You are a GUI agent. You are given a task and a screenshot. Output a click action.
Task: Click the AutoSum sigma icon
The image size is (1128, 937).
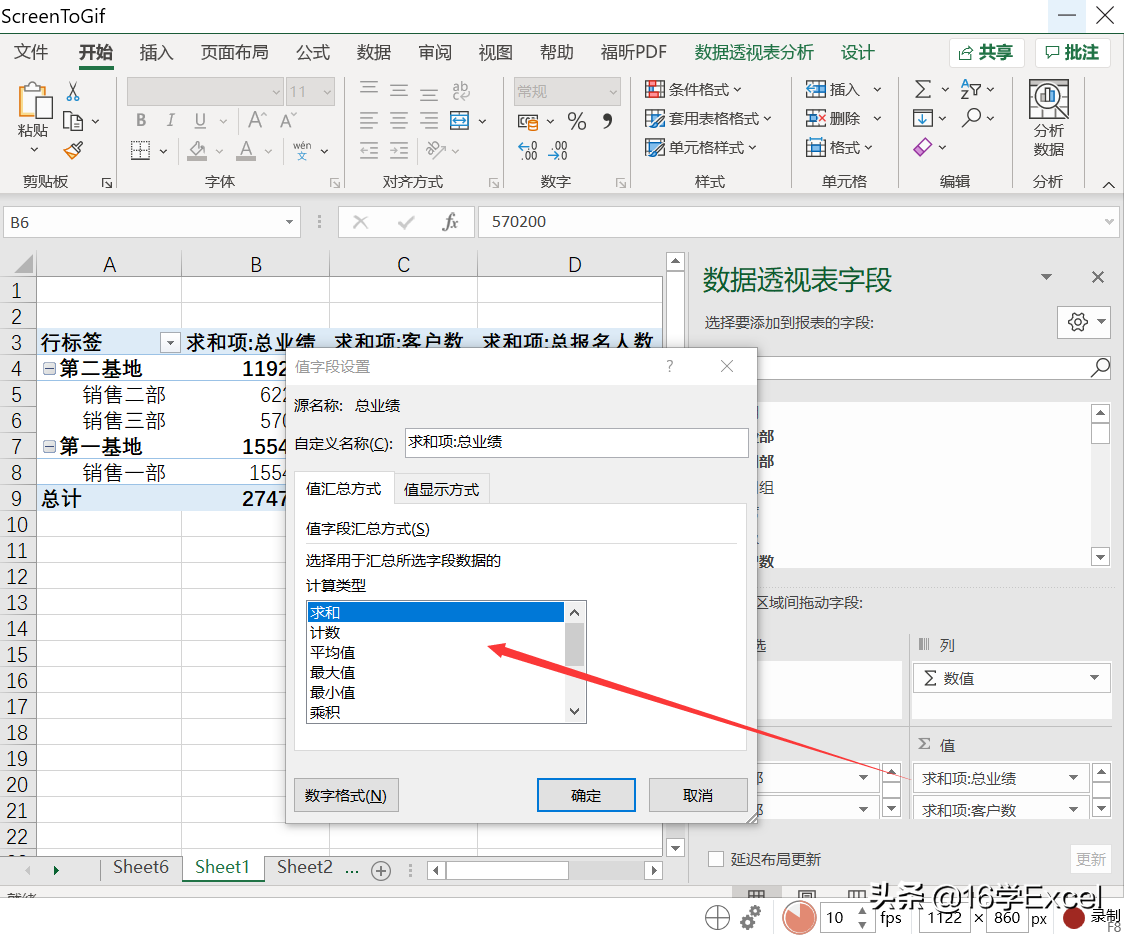pos(923,90)
